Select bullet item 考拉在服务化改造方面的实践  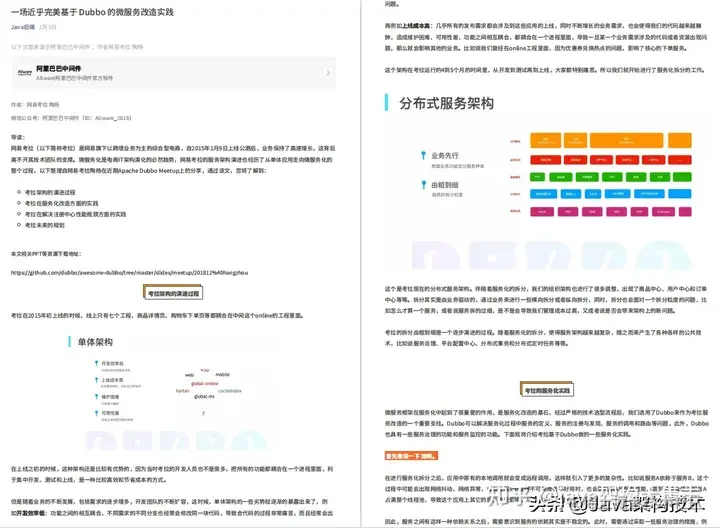(62, 203)
